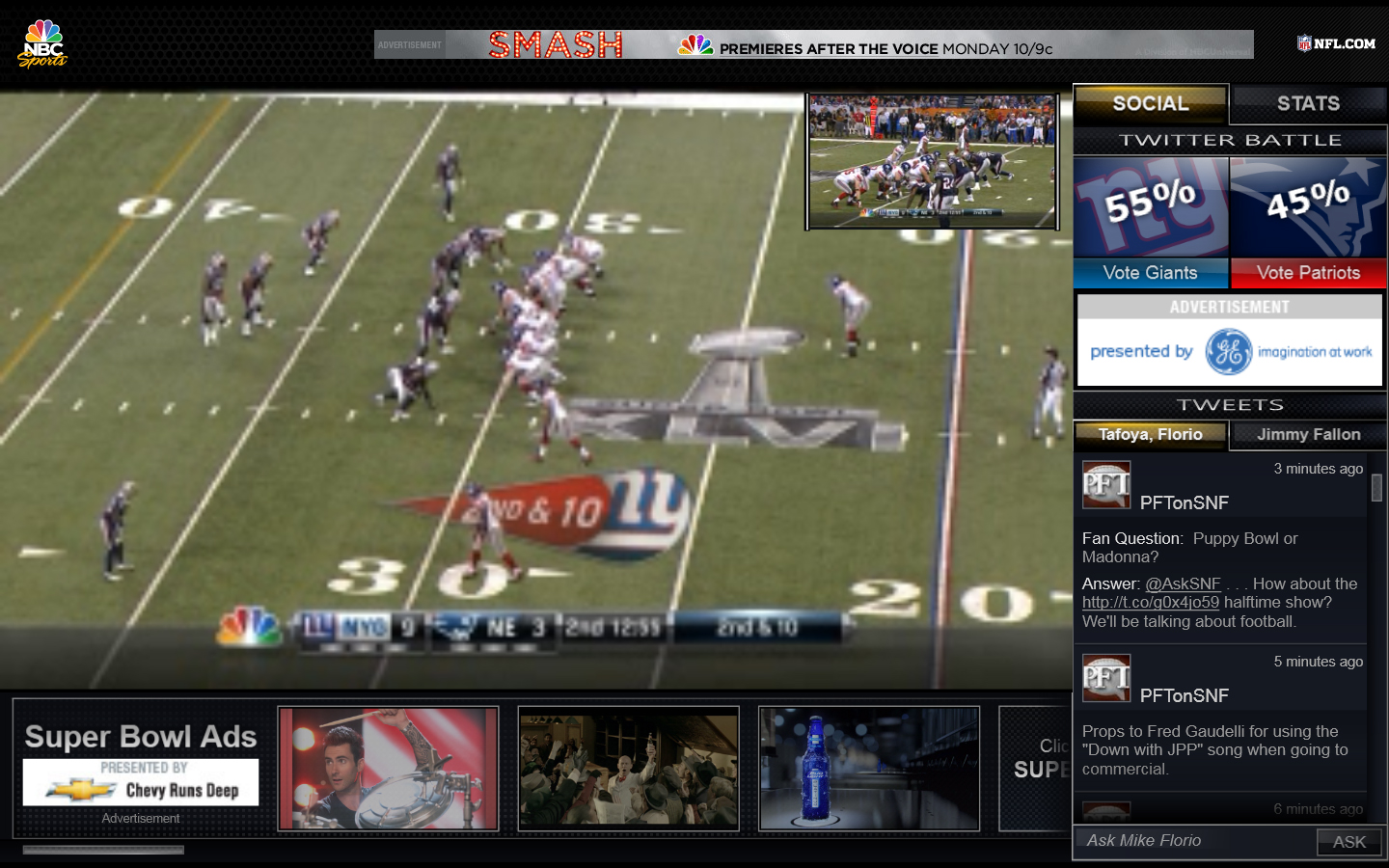This screenshot has width=1389, height=868.
Task: Switch to Jimmy Fallon tweets tab
Action: coord(1308,435)
